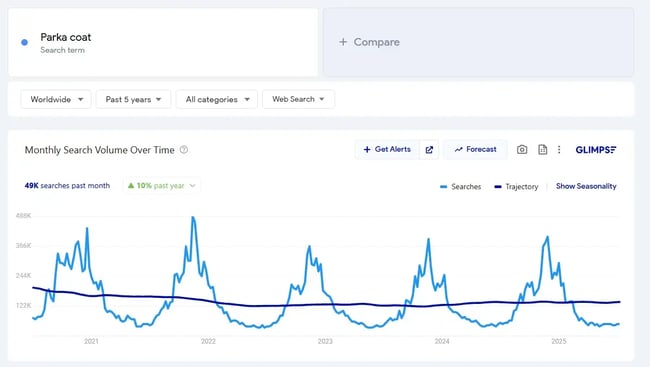Click the Get Alerts button
The height and width of the screenshot is (367, 650).
(x=387, y=149)
